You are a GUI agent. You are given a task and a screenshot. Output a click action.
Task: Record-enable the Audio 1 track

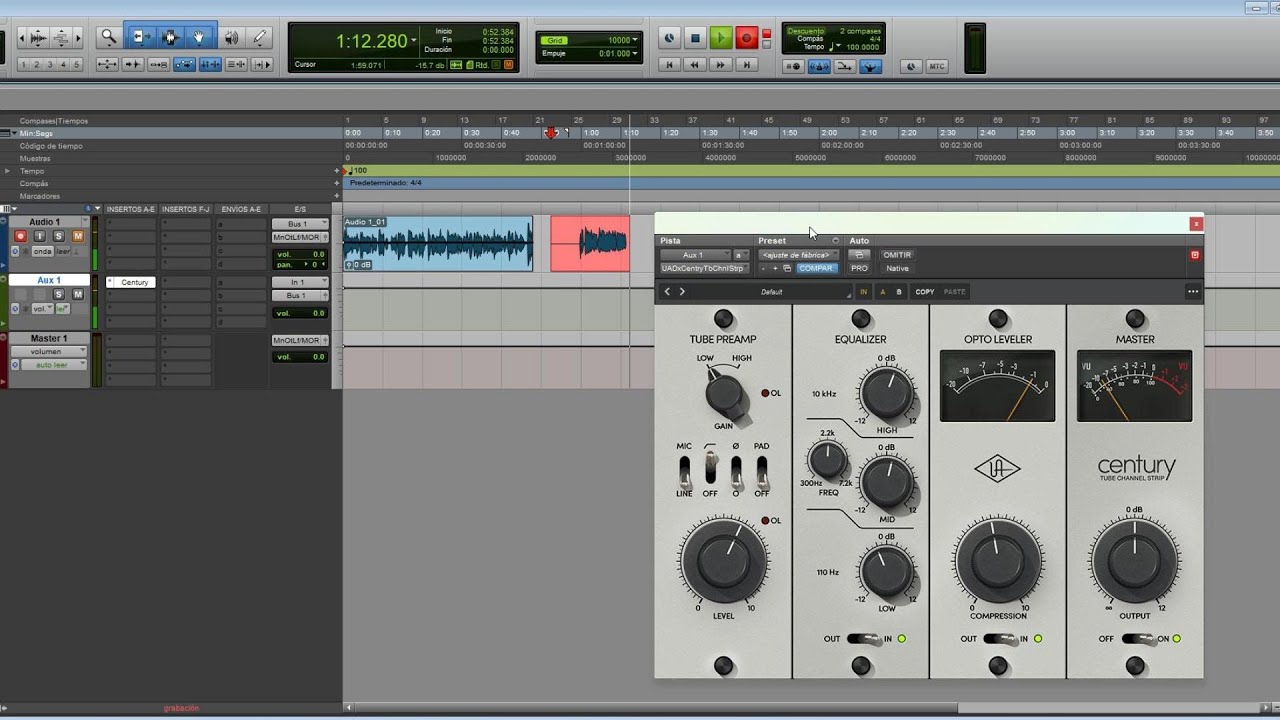click(20, 236)
